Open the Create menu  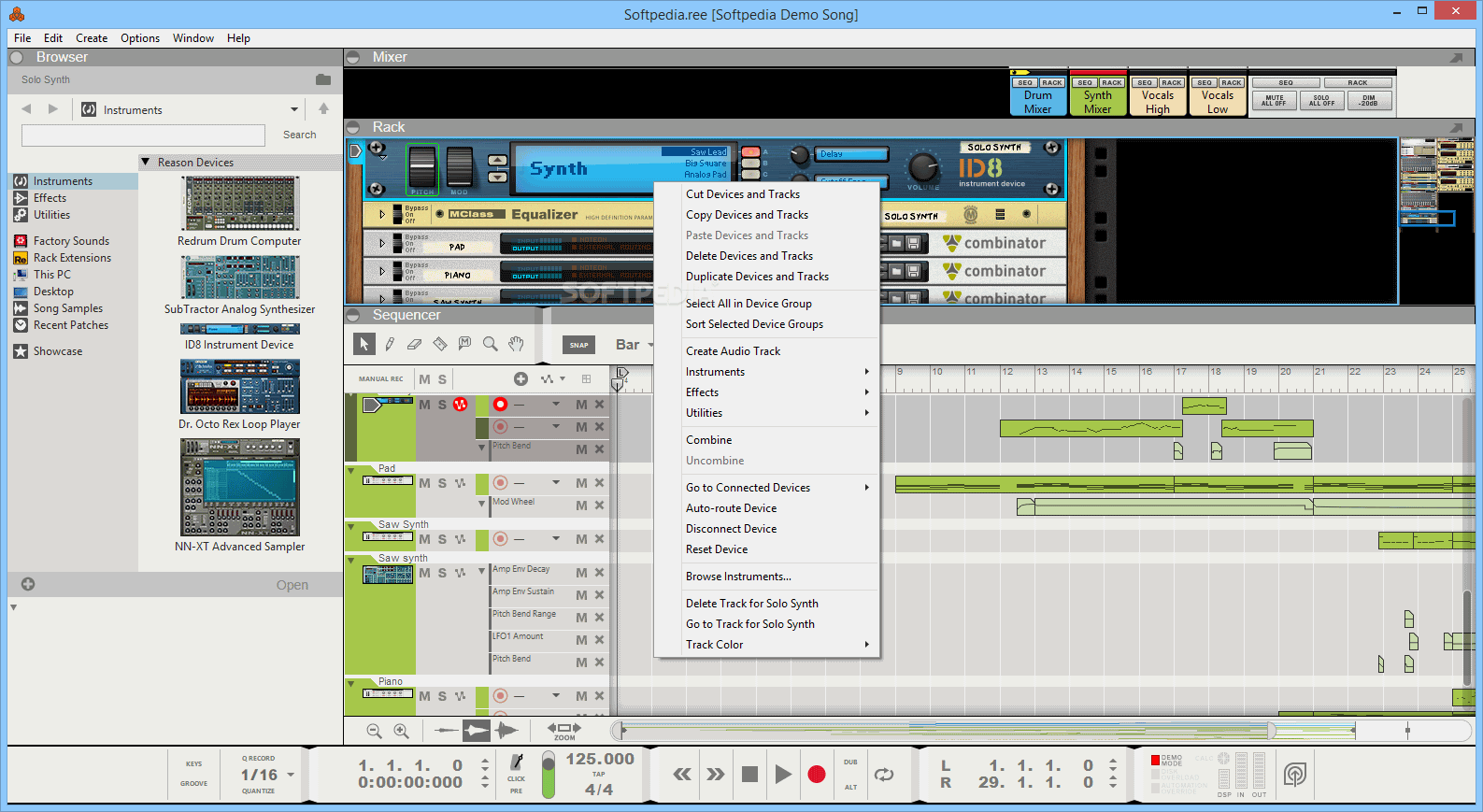point(92,38)
